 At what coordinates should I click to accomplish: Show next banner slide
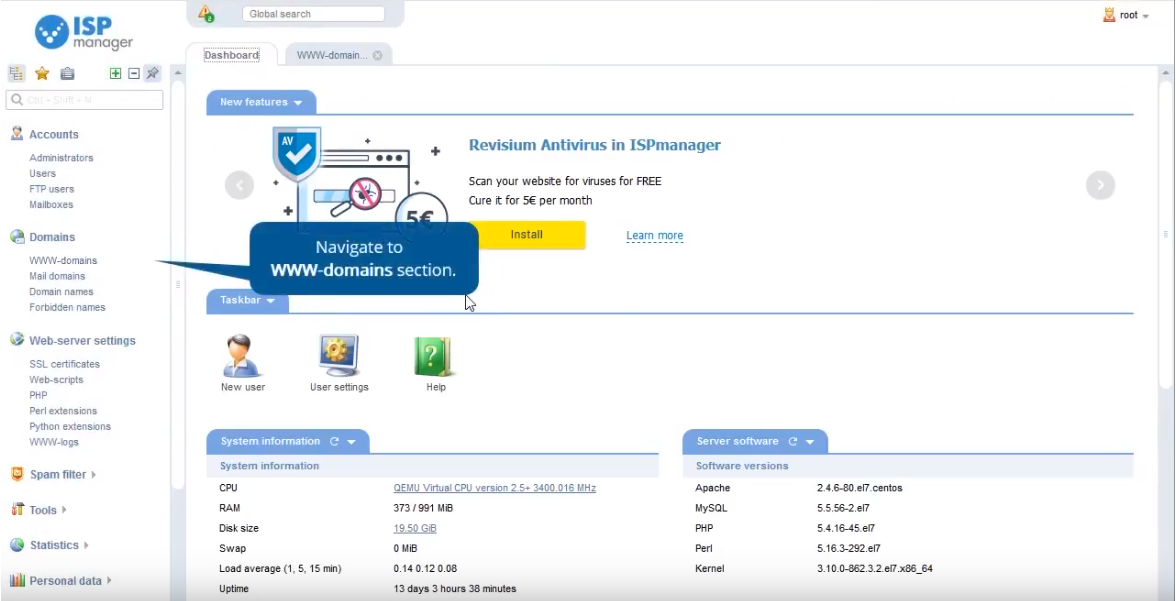1100,185
